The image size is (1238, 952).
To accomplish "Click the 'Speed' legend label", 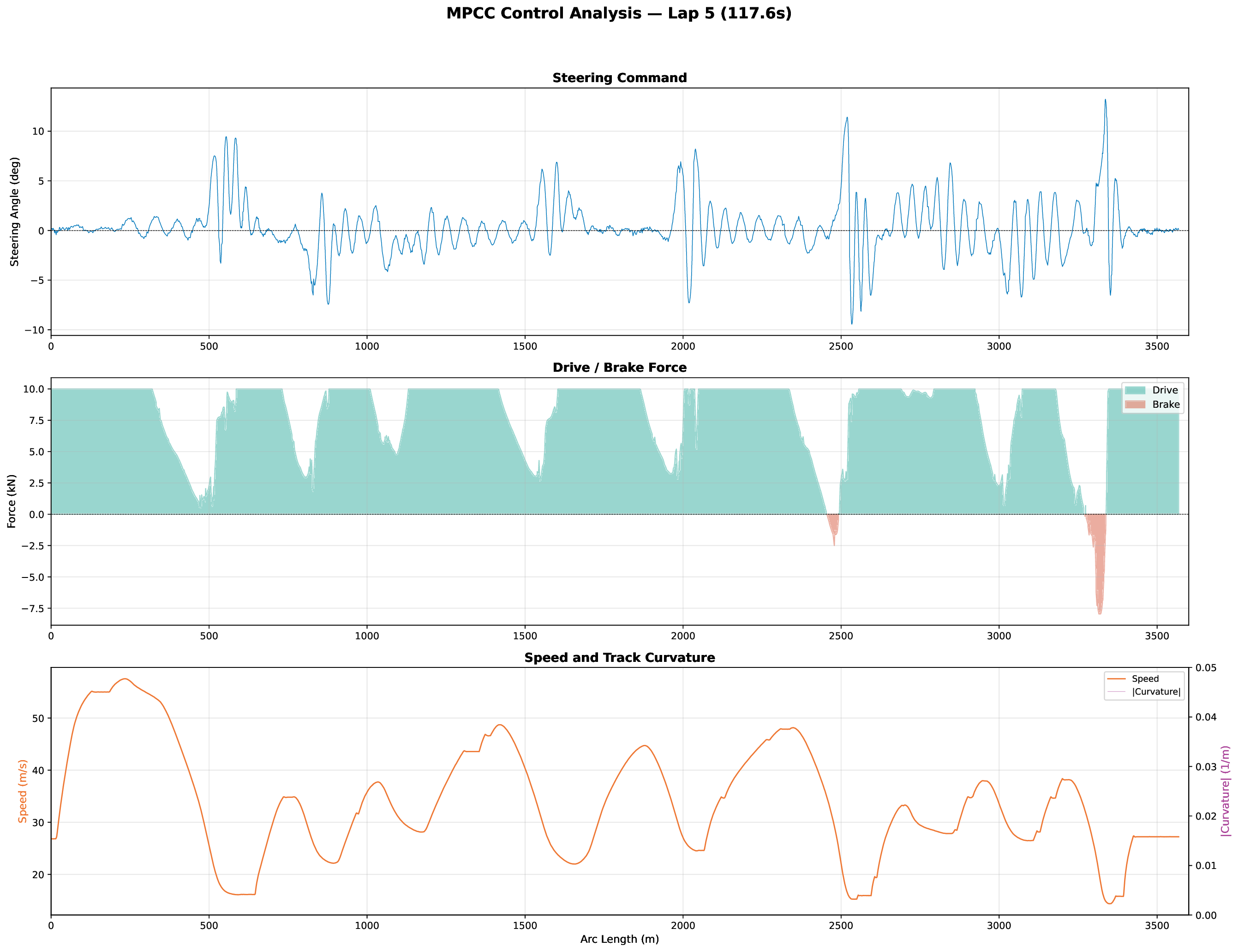I will 1145,679.
